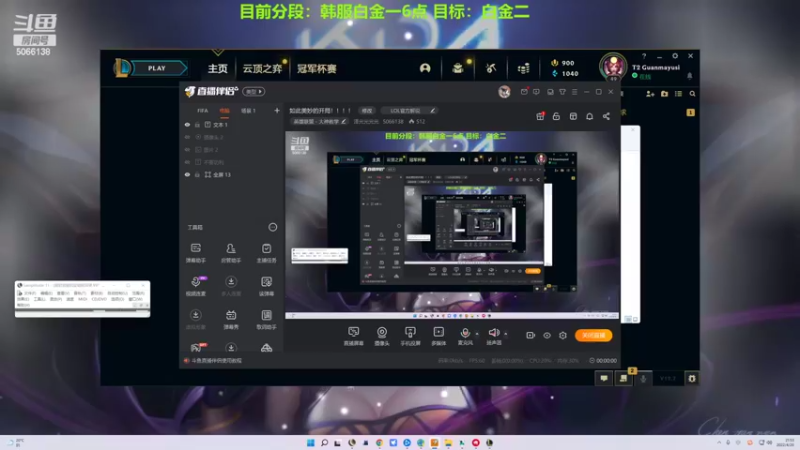
Task: Open the profile icon in League client navbar
Action: click(x=424, y=68)
